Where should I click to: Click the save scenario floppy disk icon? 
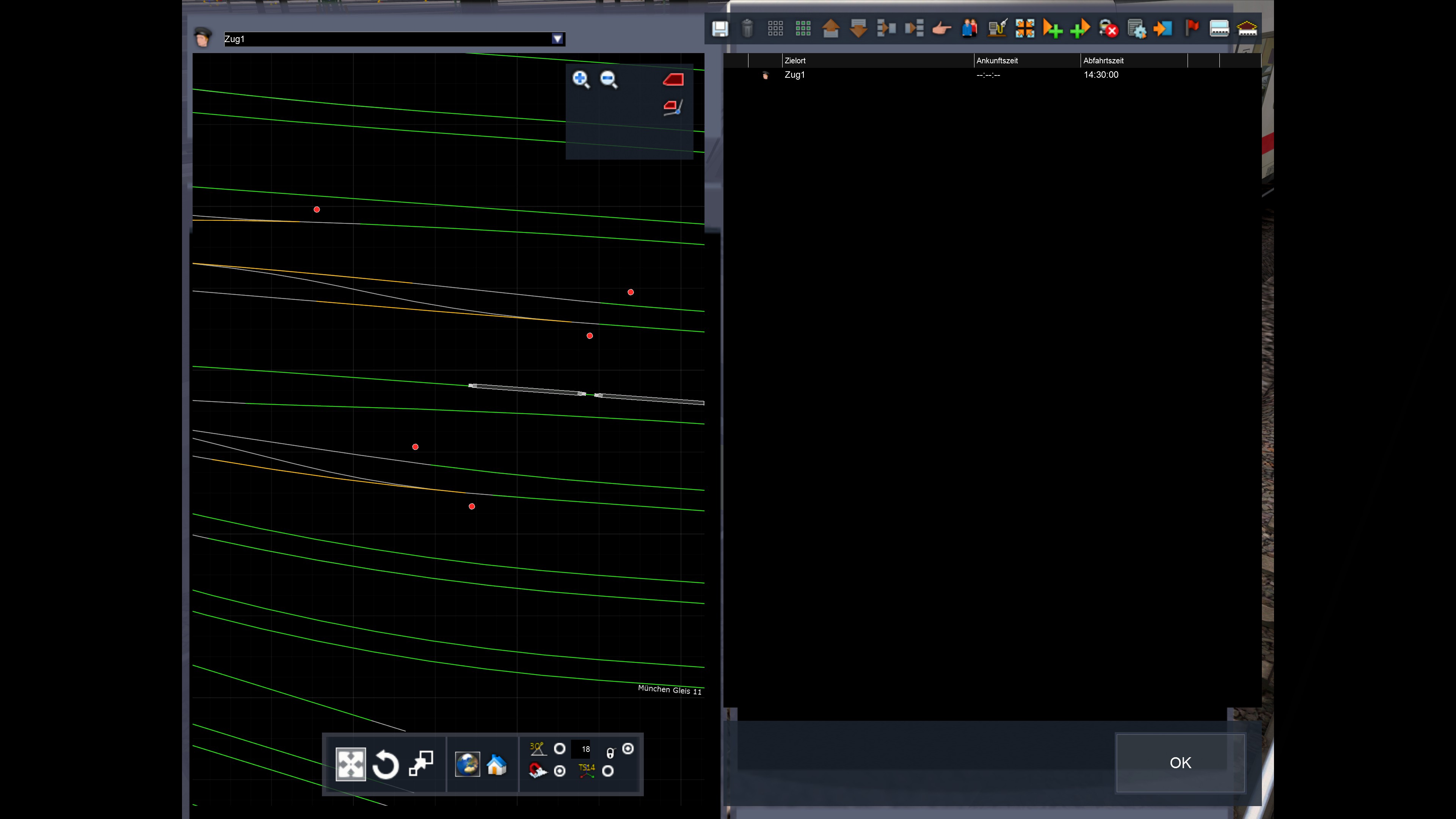720,28
